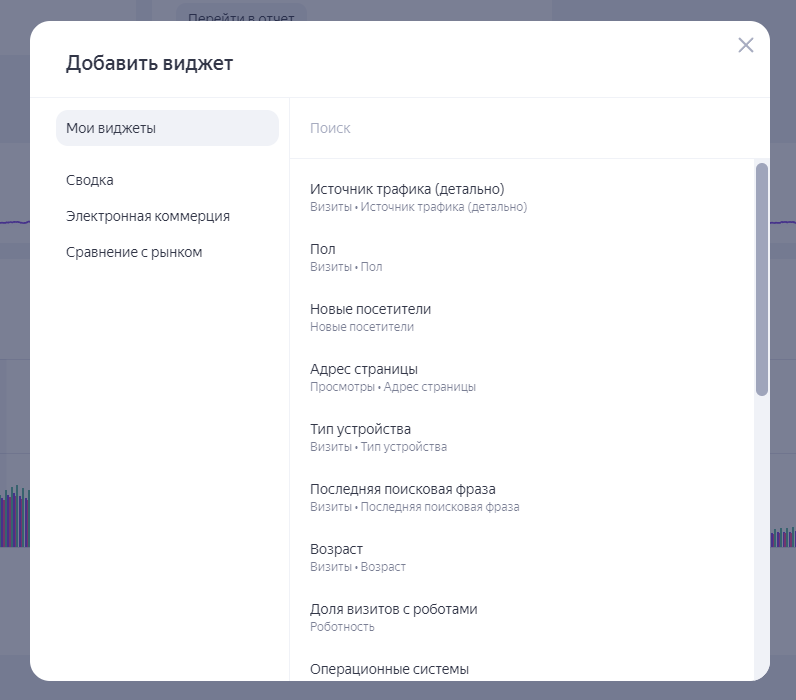
Task: Add the Адрес страницы widget
Action: click(364, 369)
